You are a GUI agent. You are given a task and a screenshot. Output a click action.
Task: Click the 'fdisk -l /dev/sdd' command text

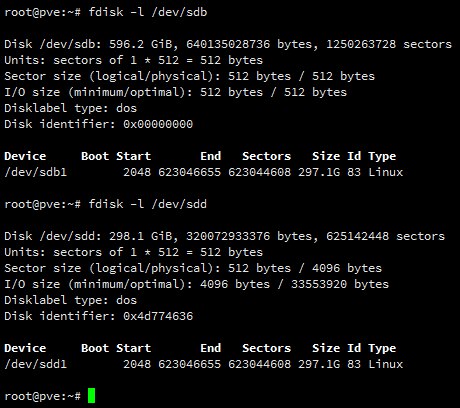147,204
